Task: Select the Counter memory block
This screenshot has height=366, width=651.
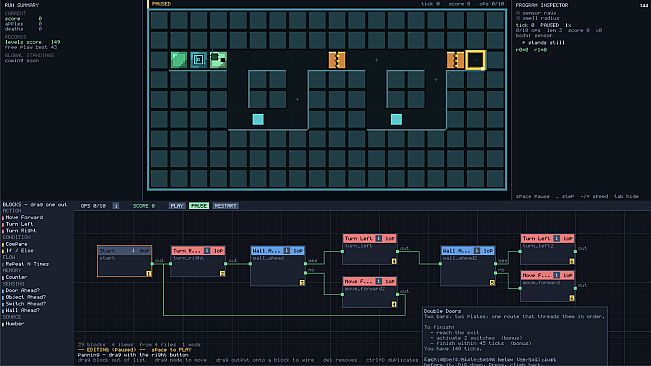Action: coord(16,277)
